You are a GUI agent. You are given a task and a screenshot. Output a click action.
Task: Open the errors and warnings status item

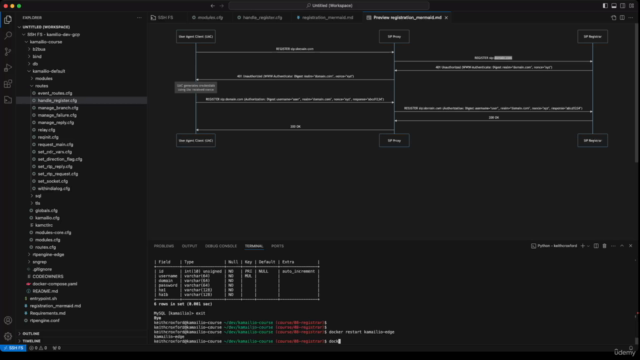[x=38, y=348]
